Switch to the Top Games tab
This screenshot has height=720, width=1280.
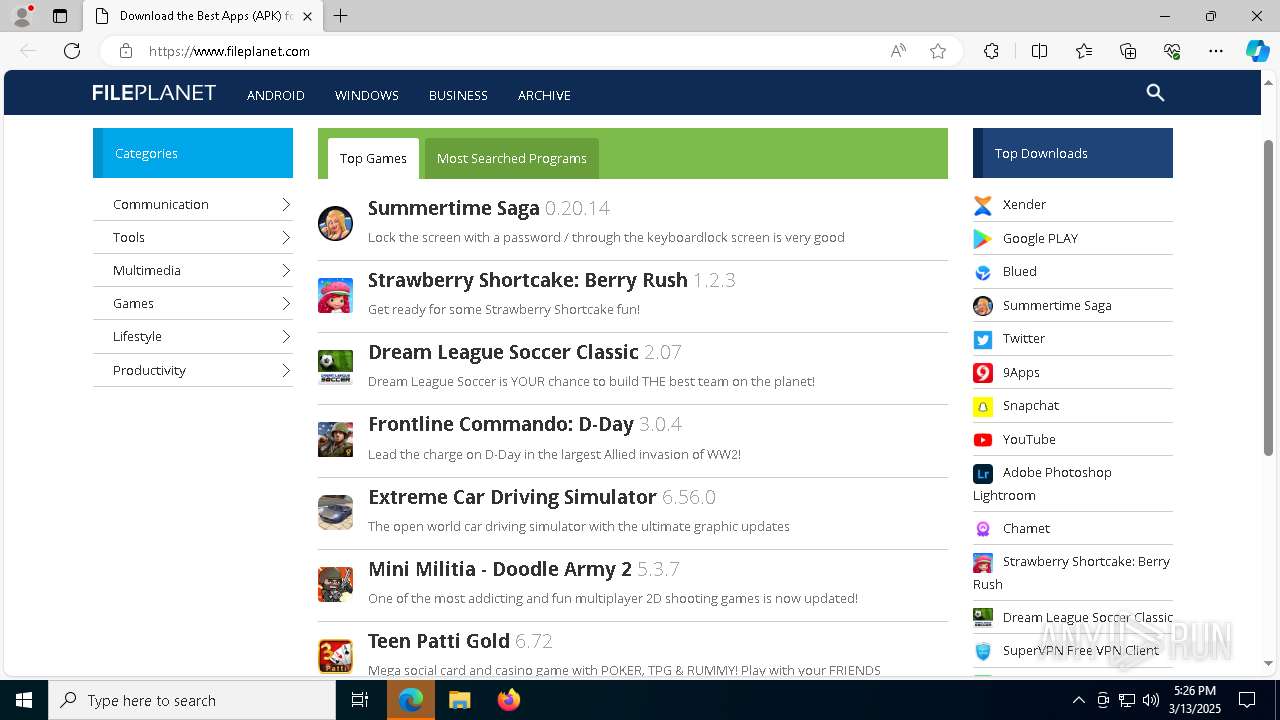pos(373,158)
